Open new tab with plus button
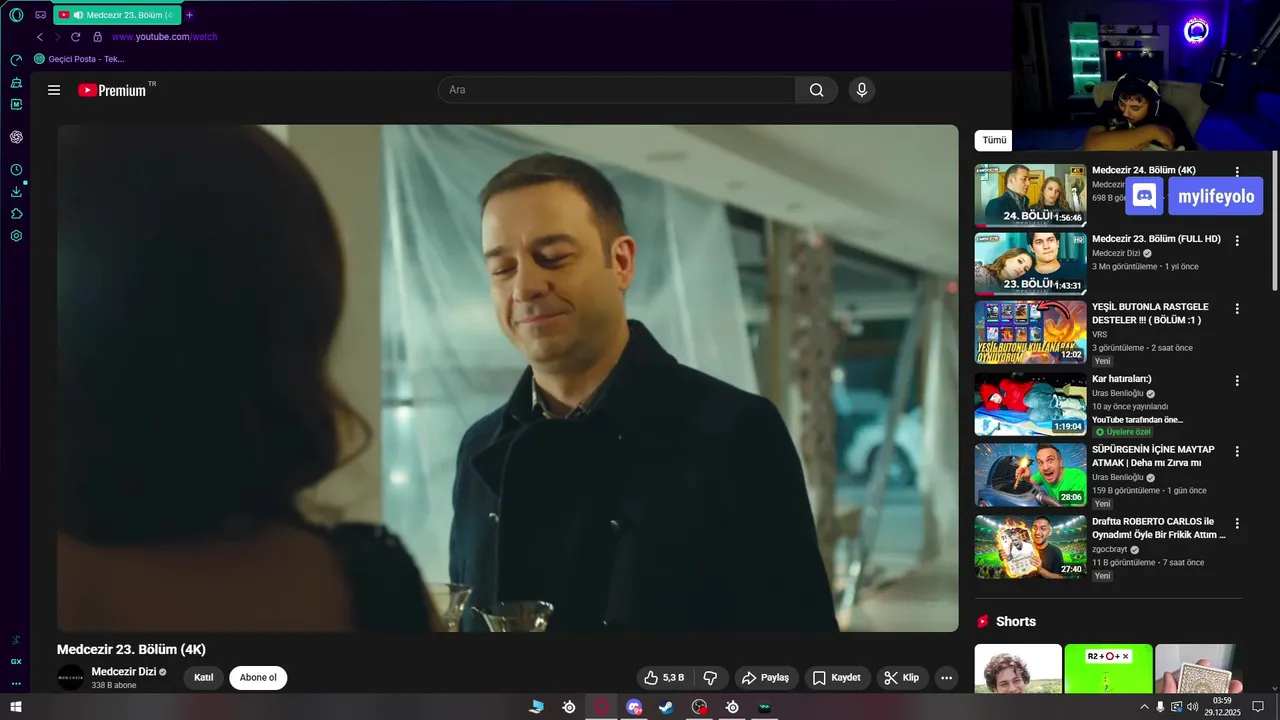This screenshot has width=1280, height=720. tap(190, 15)
